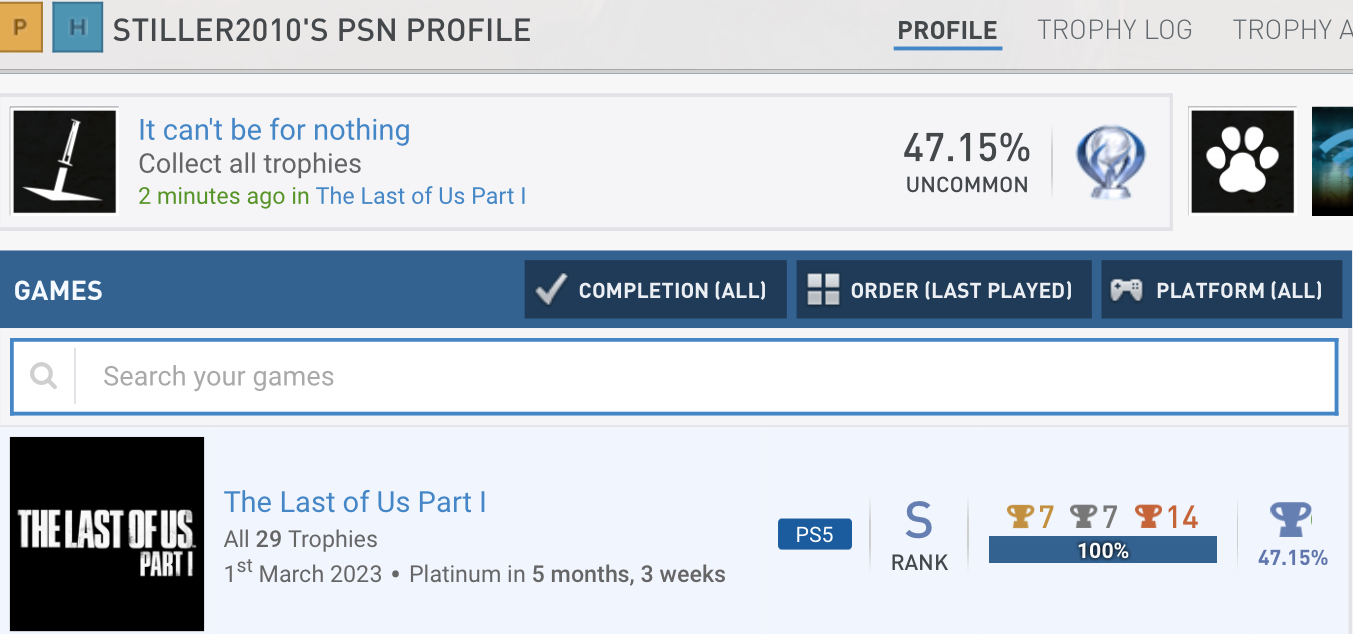Open The Last of Us Part I game title link

coord(355,501)
